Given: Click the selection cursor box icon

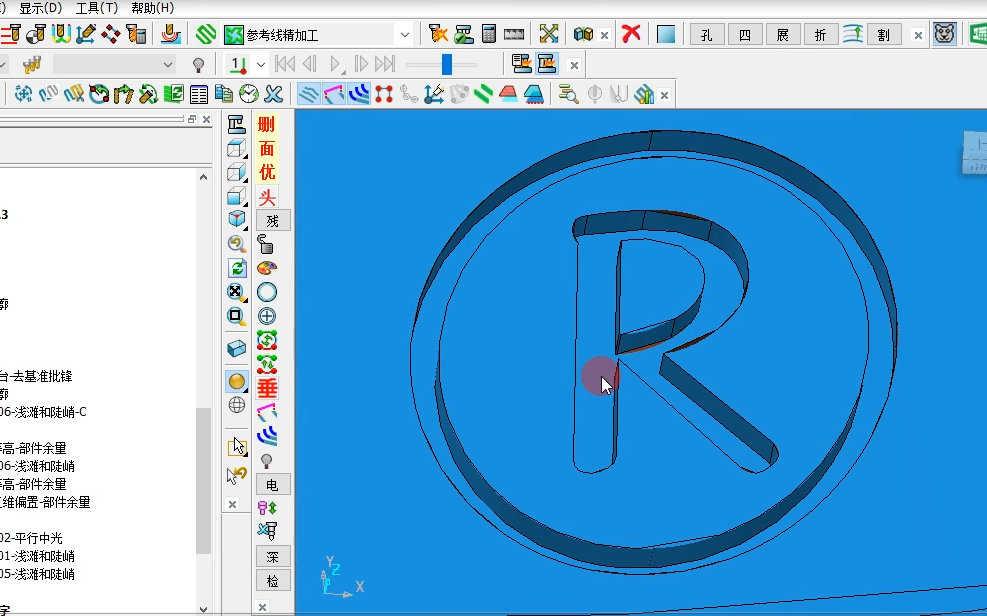Looking at the screenshot, I should coord(237,447).
